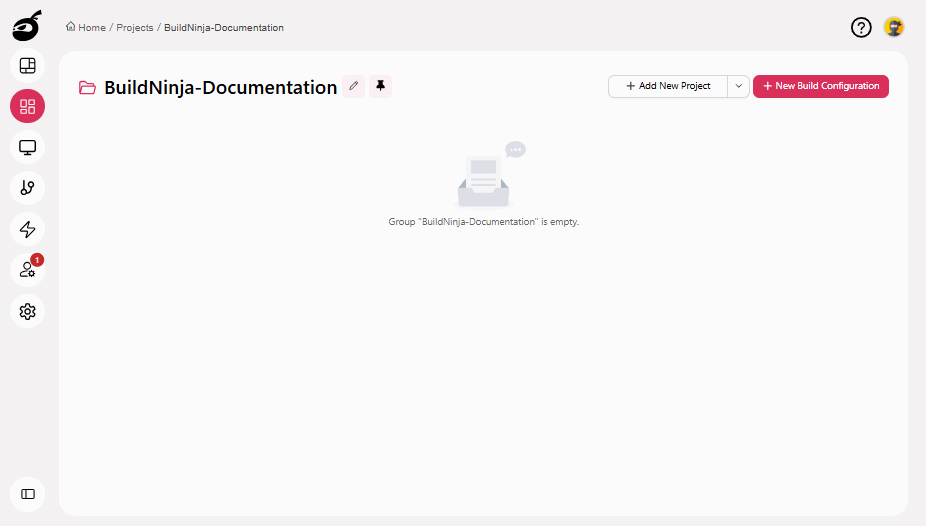This screenshot has width=926, height=526.
Task: Click the 'Group "BuildNinja-Documentation" is empty.' message
Action: [484, 222]
